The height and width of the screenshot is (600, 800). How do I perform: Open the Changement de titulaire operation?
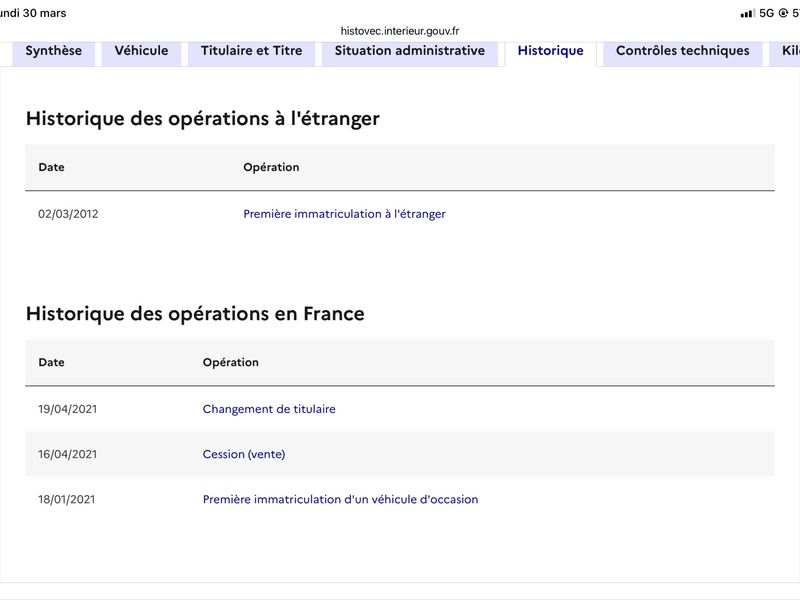pyautogui.click(x=269, y=409)
